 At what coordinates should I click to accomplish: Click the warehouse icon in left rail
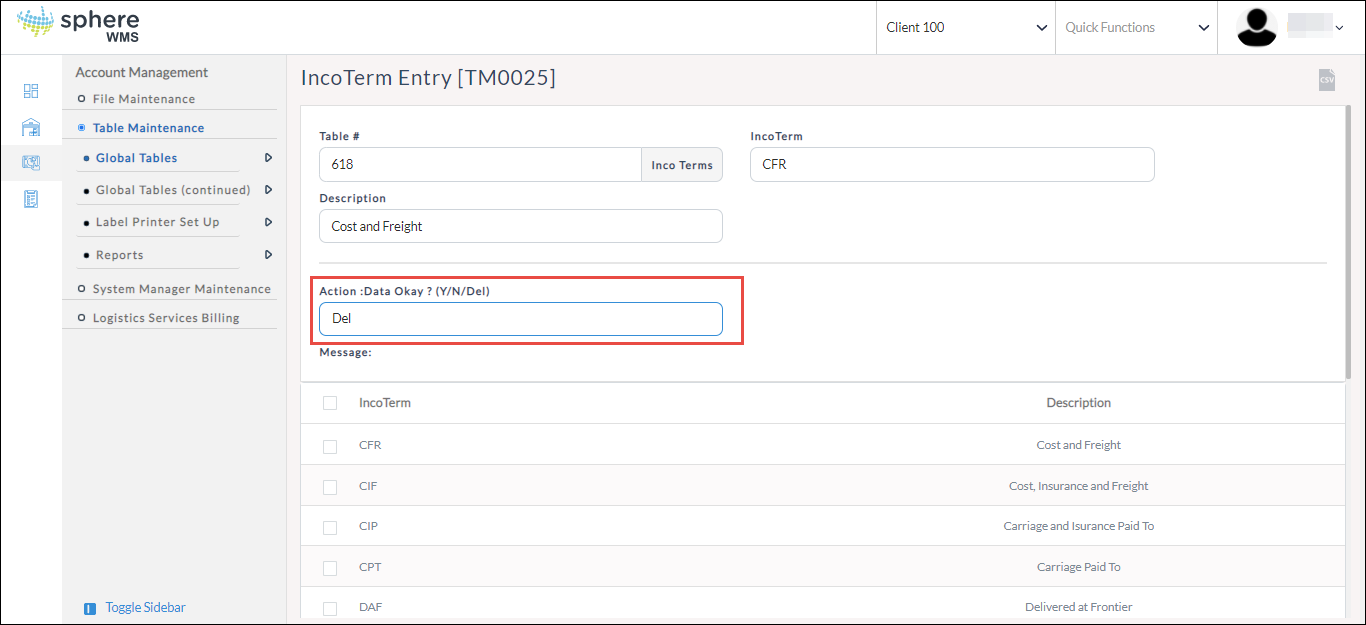[x=31, y=127]
